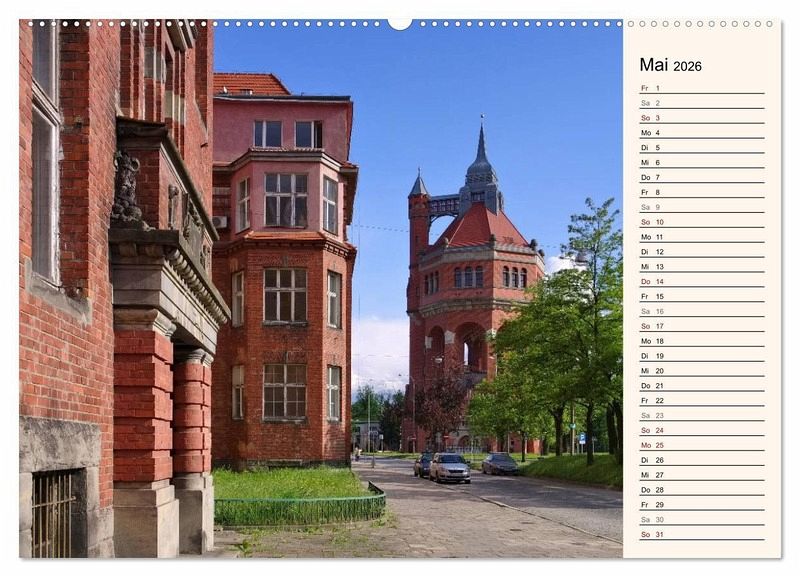Select the So 31 date entry
800x577 pixels.
point(701,534)
